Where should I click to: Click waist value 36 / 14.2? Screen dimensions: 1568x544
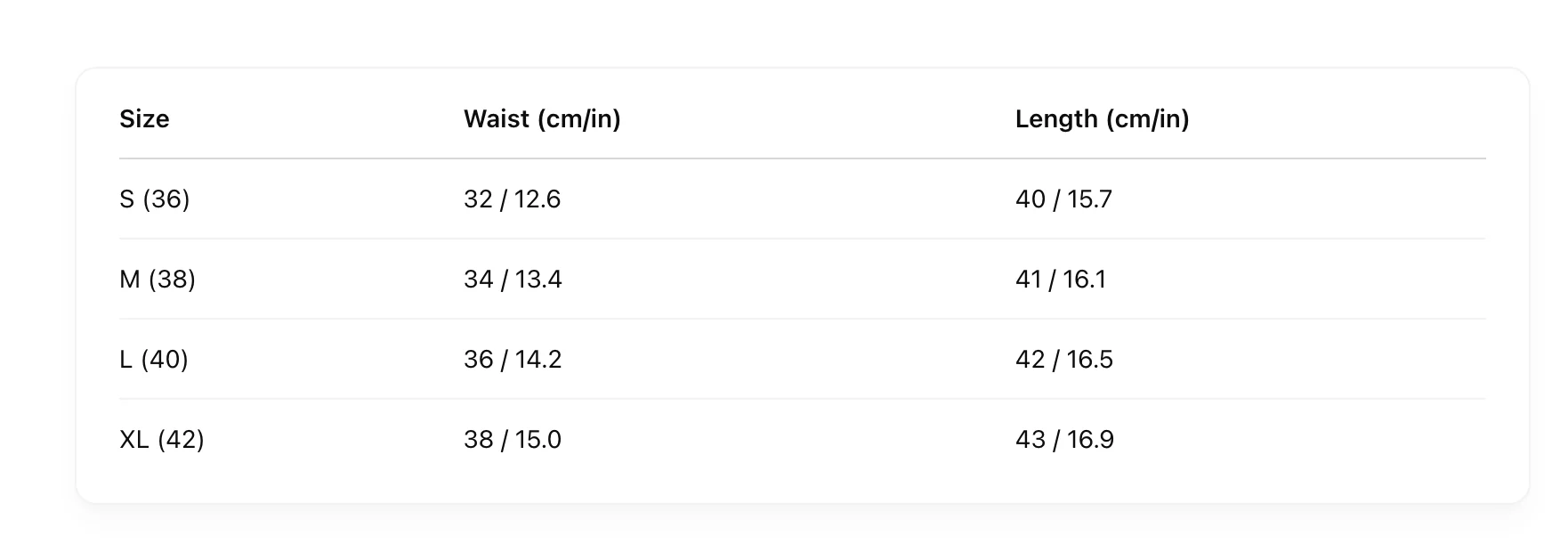[x=513, y=359]
